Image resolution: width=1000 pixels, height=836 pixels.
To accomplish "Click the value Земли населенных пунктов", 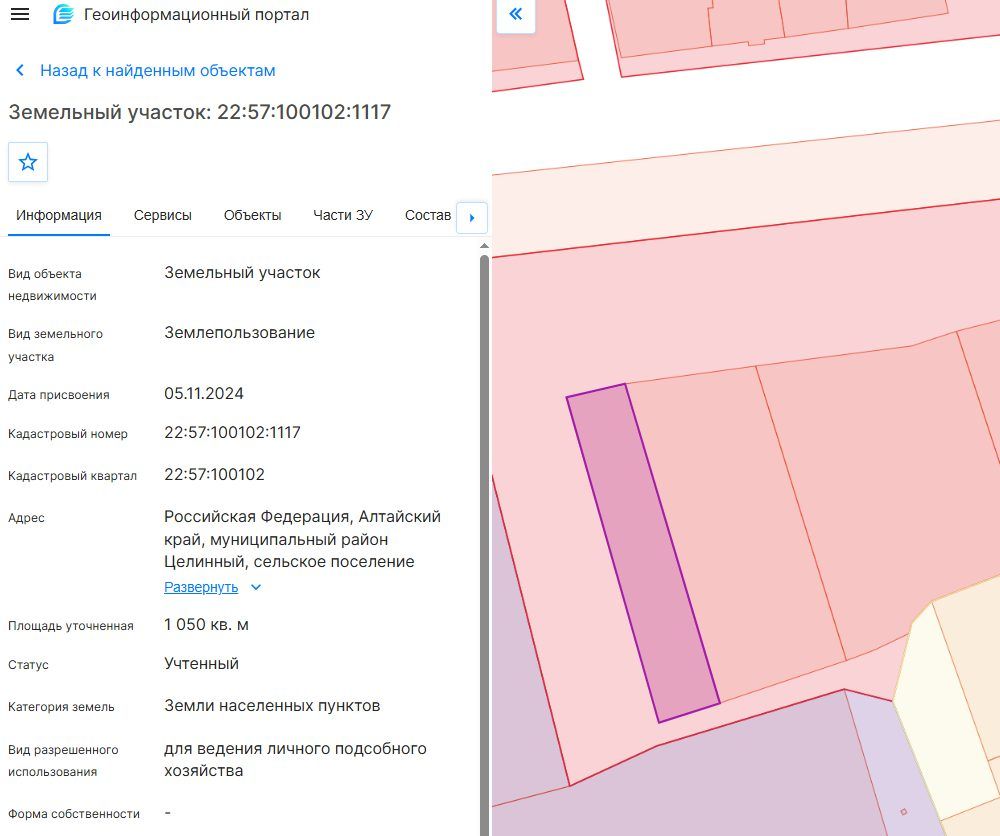I will pos(272,706).
